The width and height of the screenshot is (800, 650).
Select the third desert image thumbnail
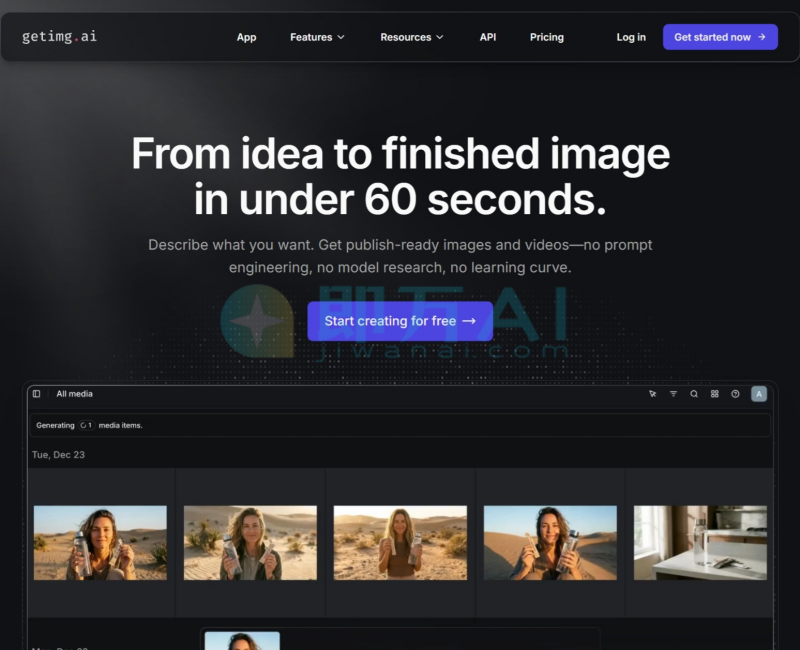pos(400,543)
